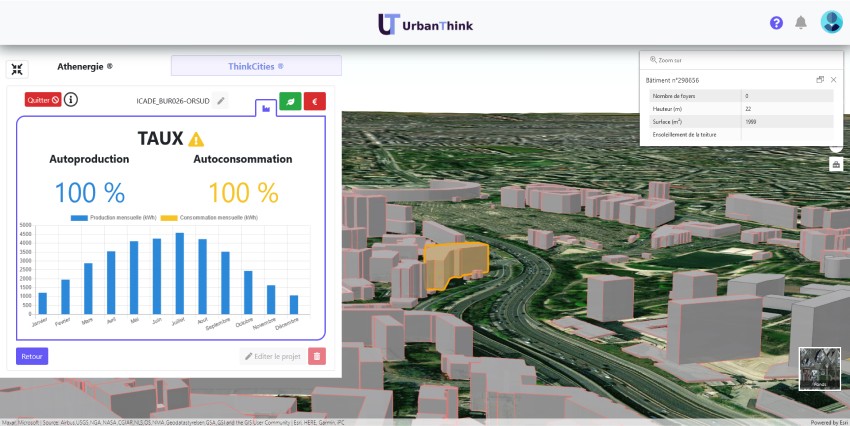Image resolution: width=850 pixels, height=426 pixels.
Task: Click the TAUX warning triangle icon
Action: pos(196,140)
